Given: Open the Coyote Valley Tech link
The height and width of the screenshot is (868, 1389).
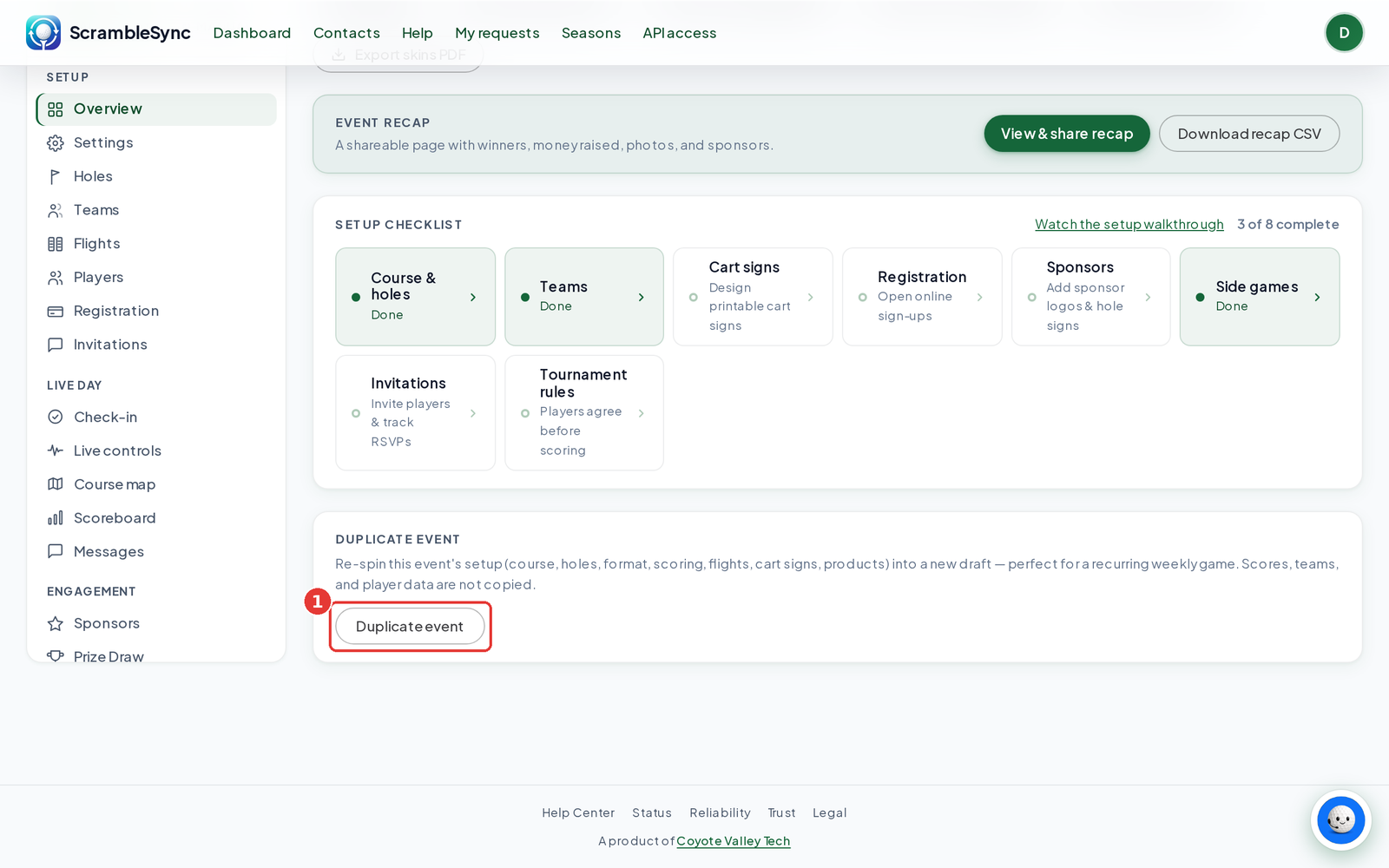Looking at the screenshot, I should tap(734, 841).
